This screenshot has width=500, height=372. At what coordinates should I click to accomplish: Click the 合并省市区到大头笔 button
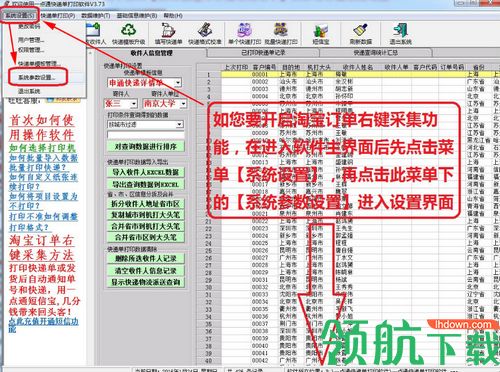[146, 237]
